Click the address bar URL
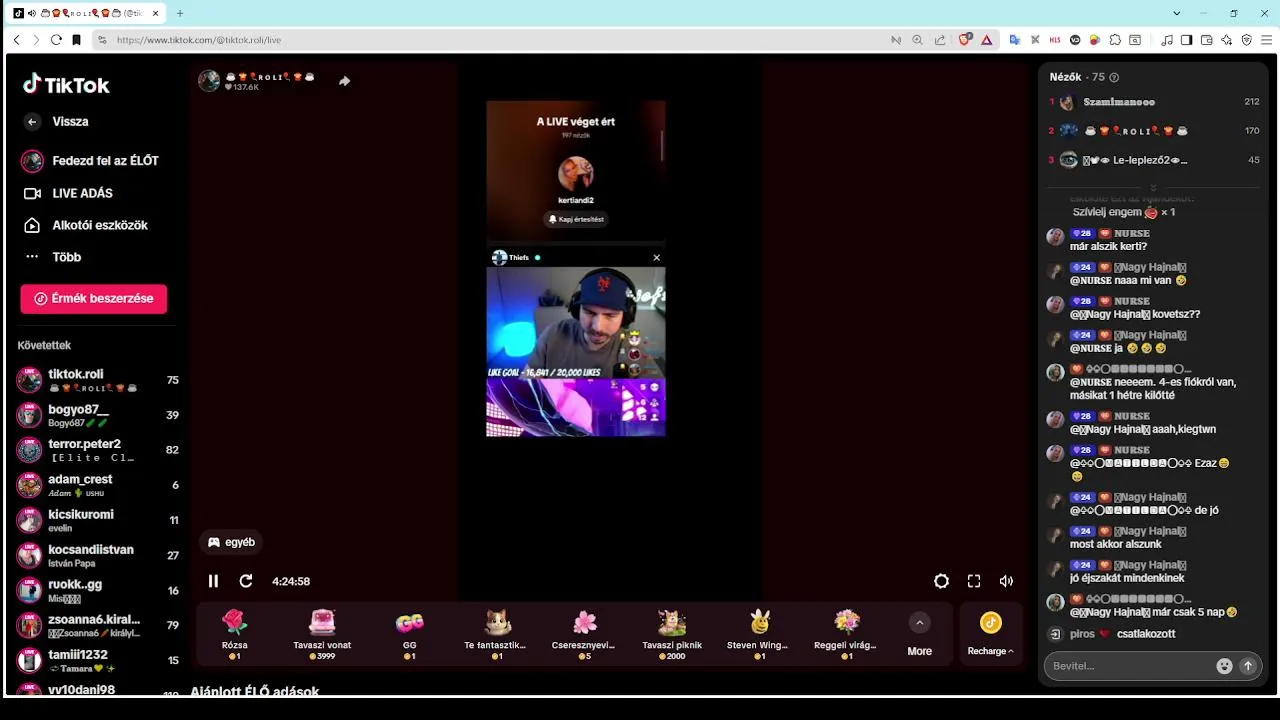Viewport: 1280px width, 720px height. (199, 40)
